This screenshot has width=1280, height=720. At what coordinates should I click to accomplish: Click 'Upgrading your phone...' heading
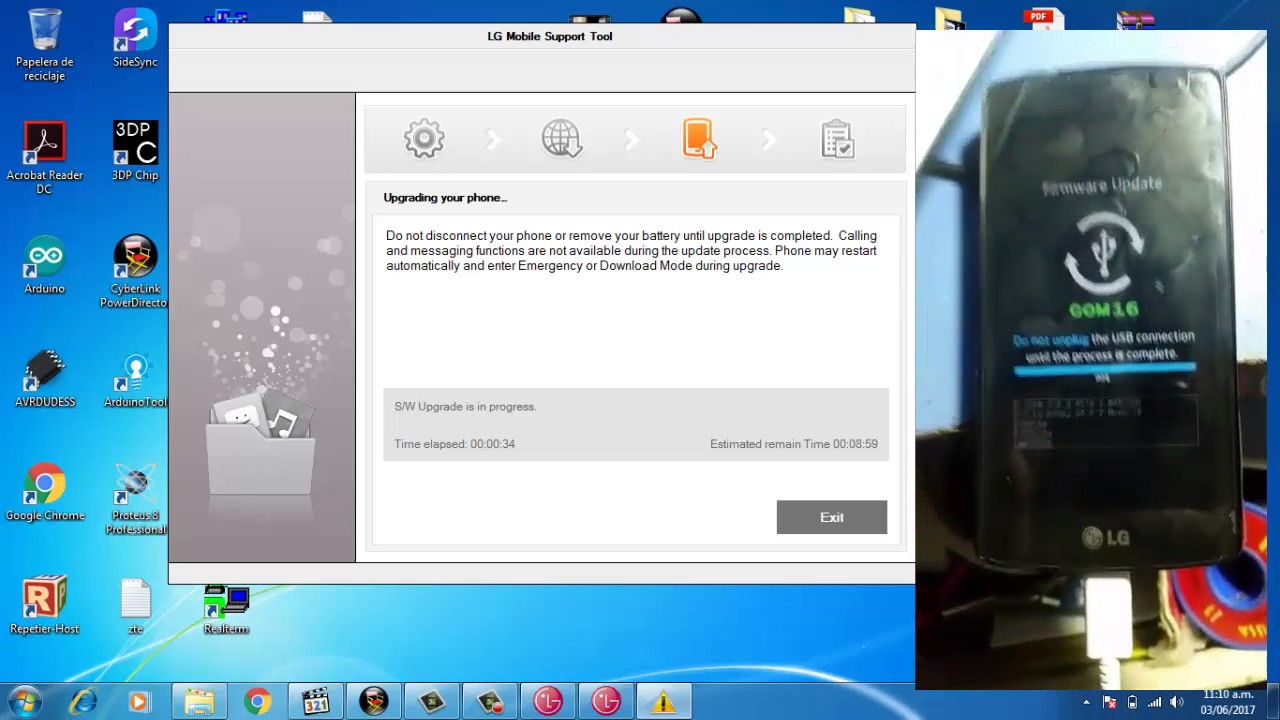445,197
